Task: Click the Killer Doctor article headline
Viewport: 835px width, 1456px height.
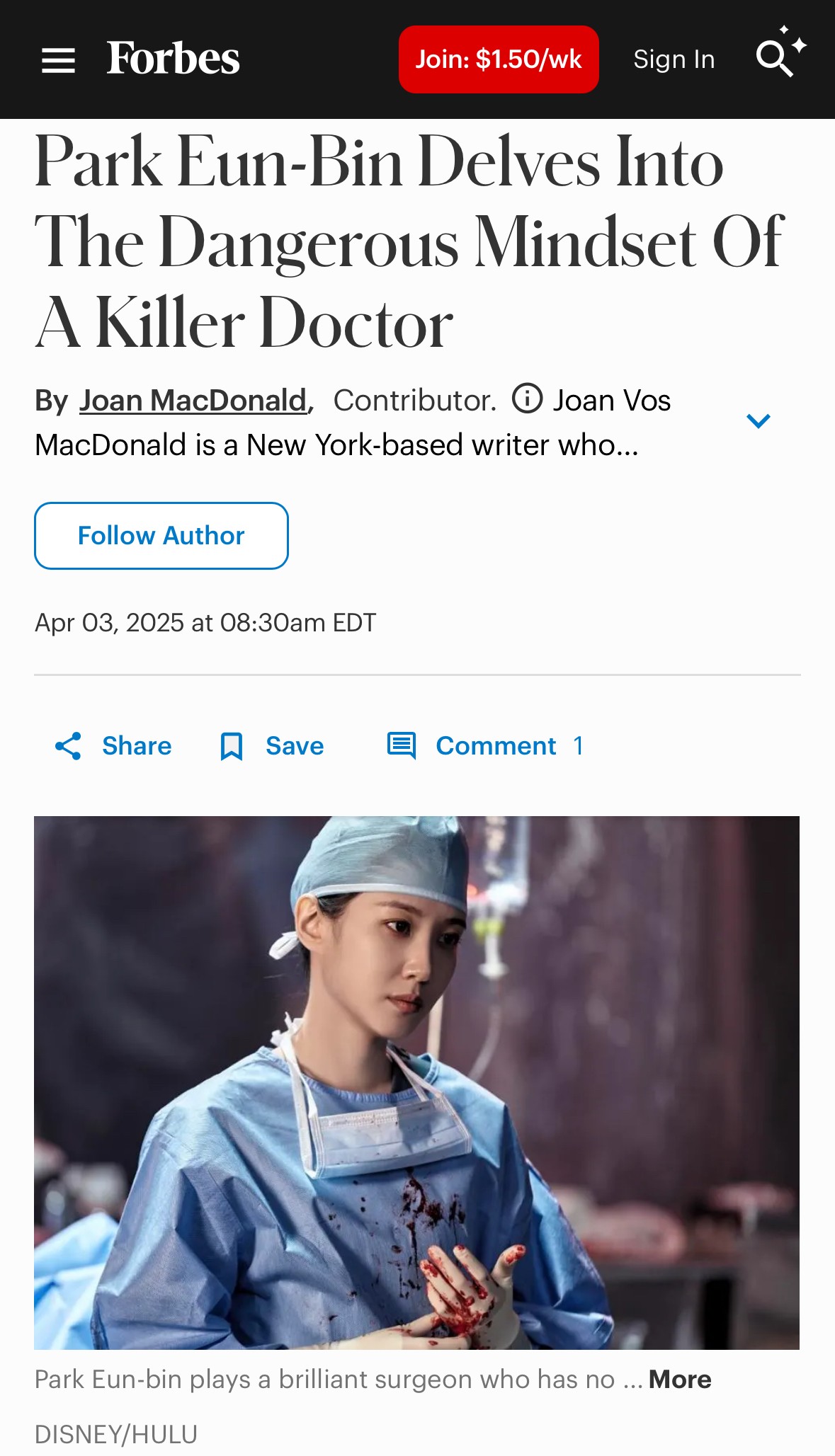Action: click(x=409, y=242)
